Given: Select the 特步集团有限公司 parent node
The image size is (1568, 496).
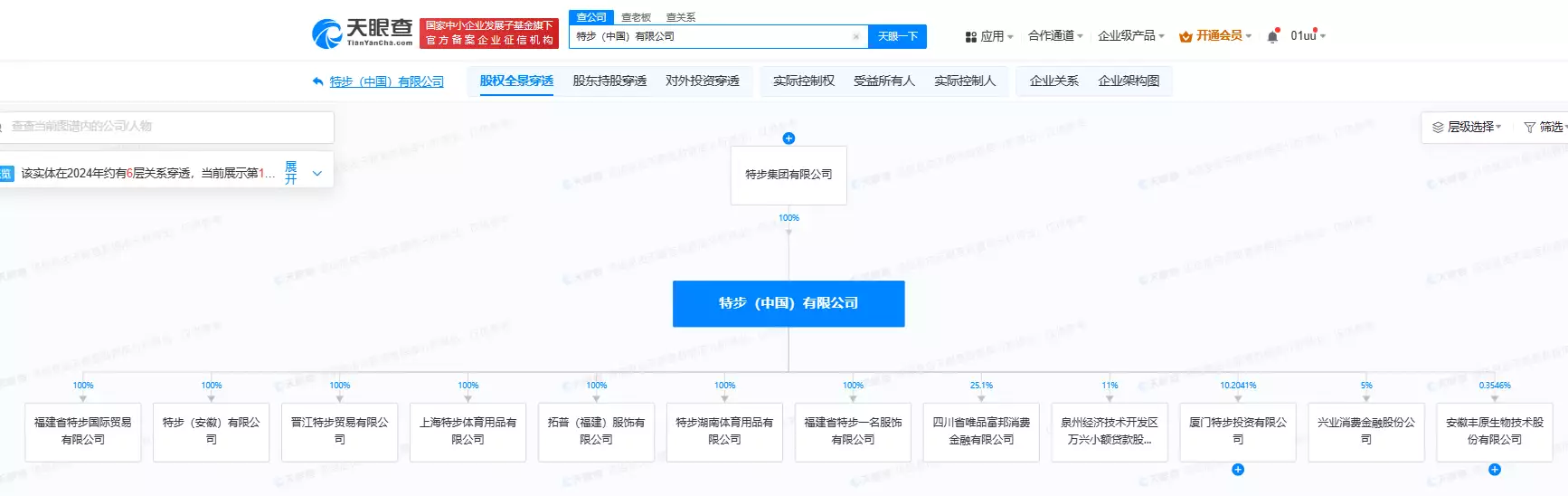Looking at the screenshot, I should pos(789,175).
